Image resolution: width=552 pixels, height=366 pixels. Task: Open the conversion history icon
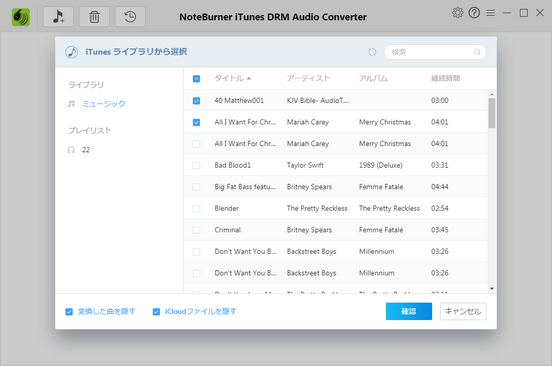tap(130, 17)
